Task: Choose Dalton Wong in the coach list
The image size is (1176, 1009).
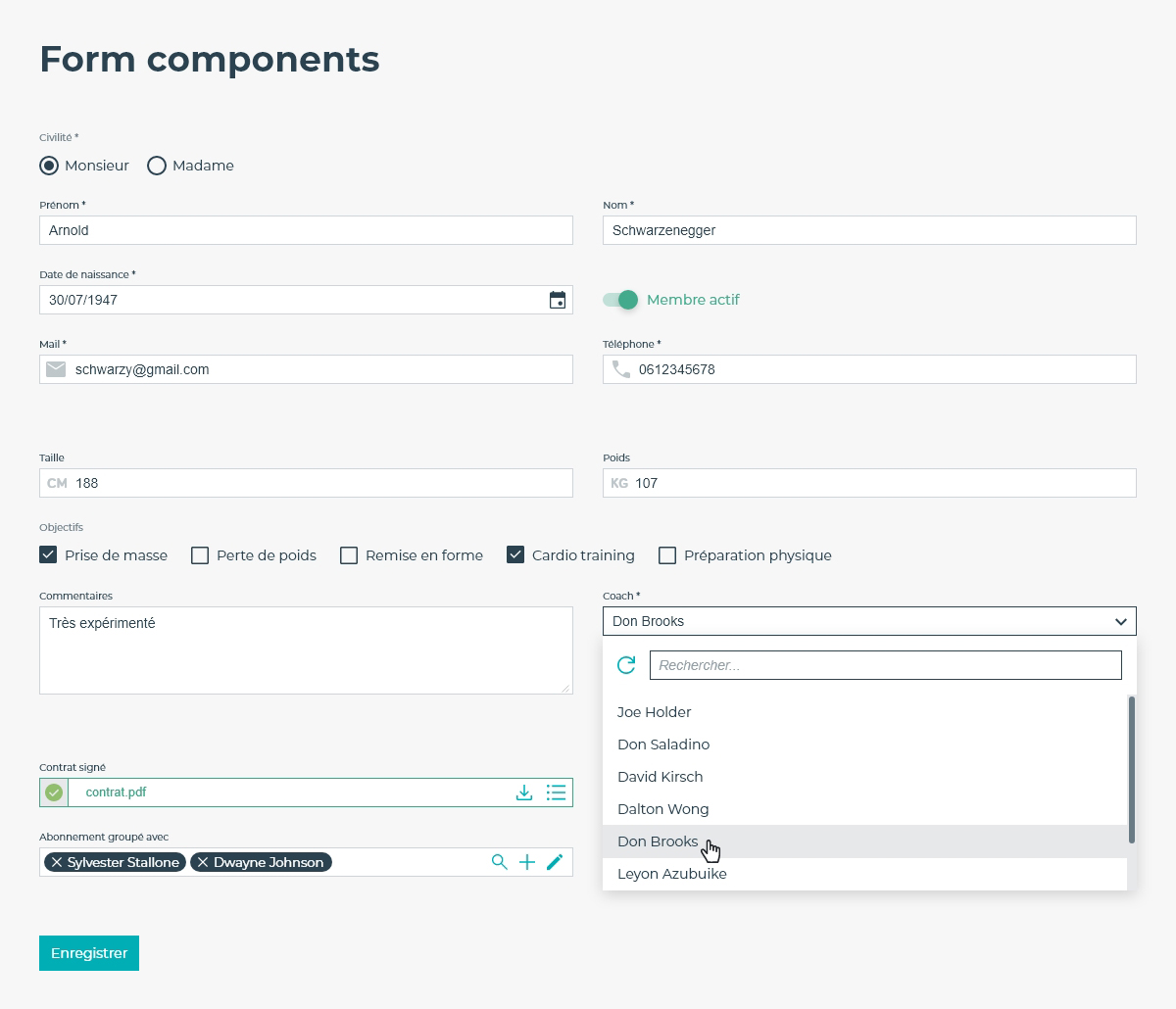Action: tap(662, 809)
